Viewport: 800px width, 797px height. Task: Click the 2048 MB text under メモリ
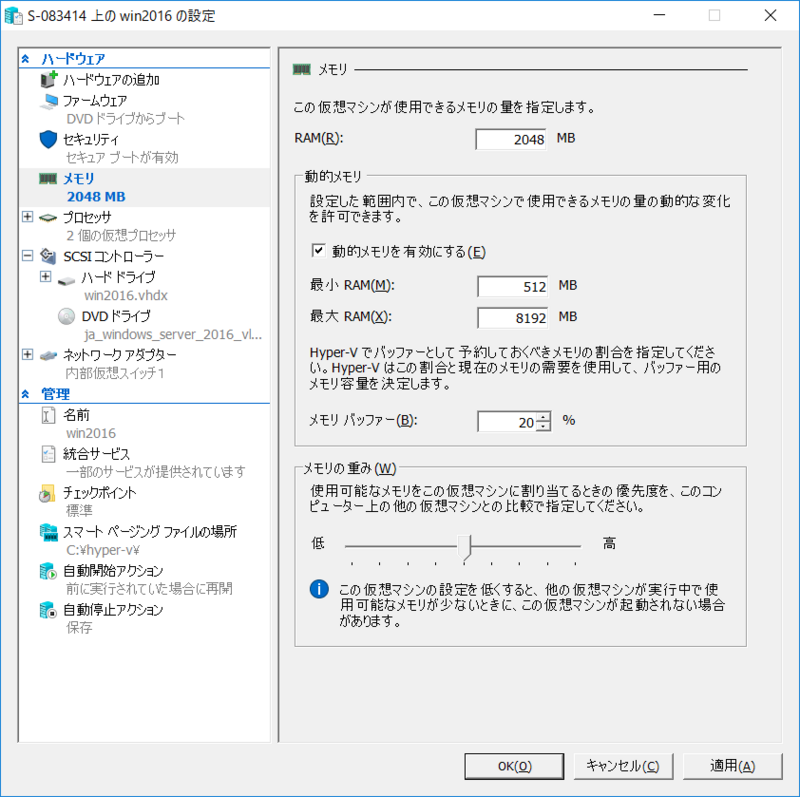(96, 196)
